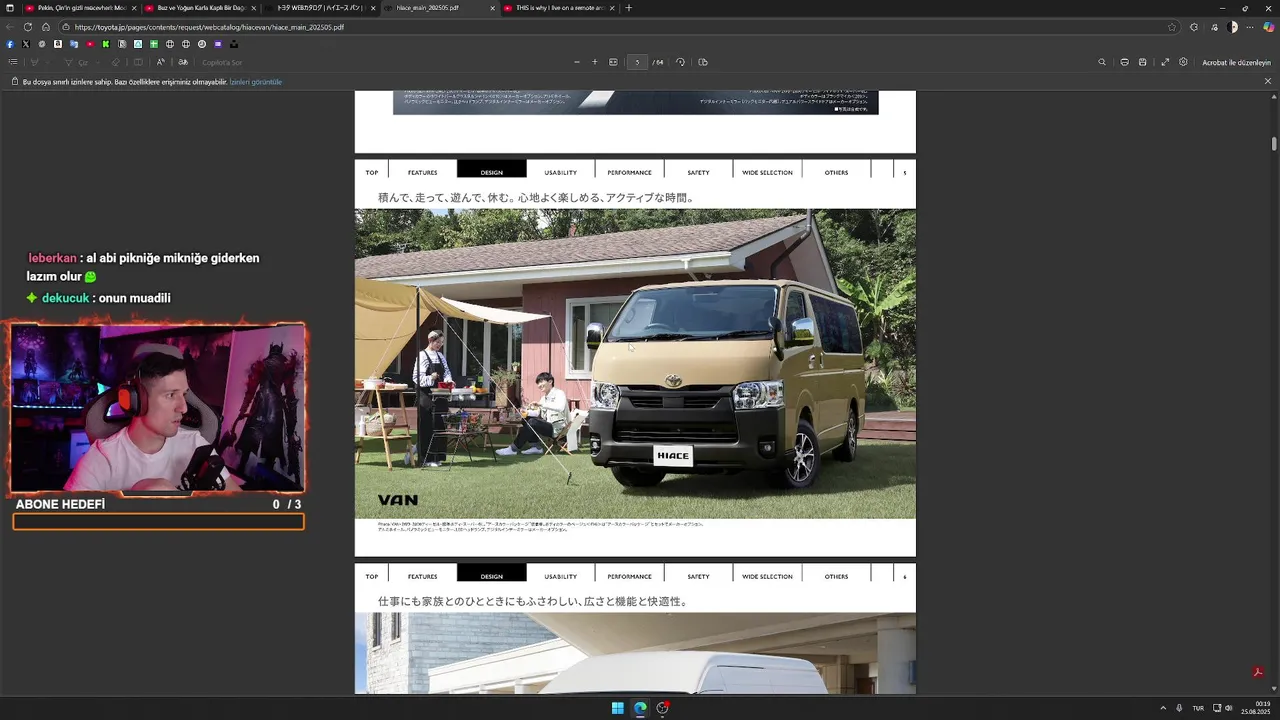The width and height of the screenshot is (1280, 720).
Task: Open PDF viewer settings gear
Action: [x=1183, y=62]
